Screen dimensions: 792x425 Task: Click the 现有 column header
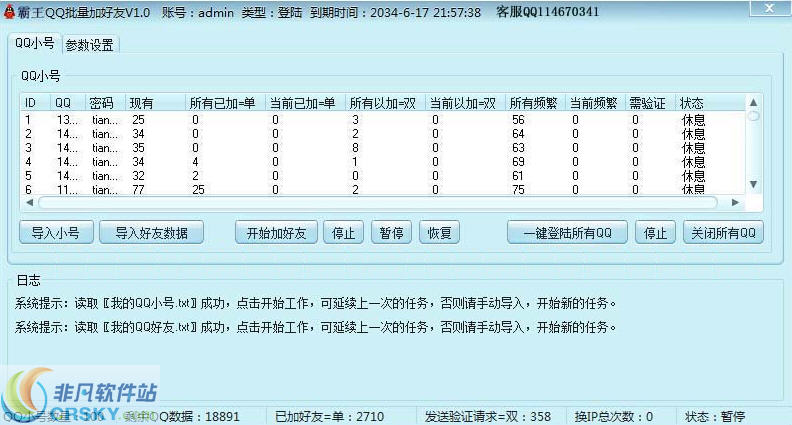pyautogui.click(x=155, y=103)
